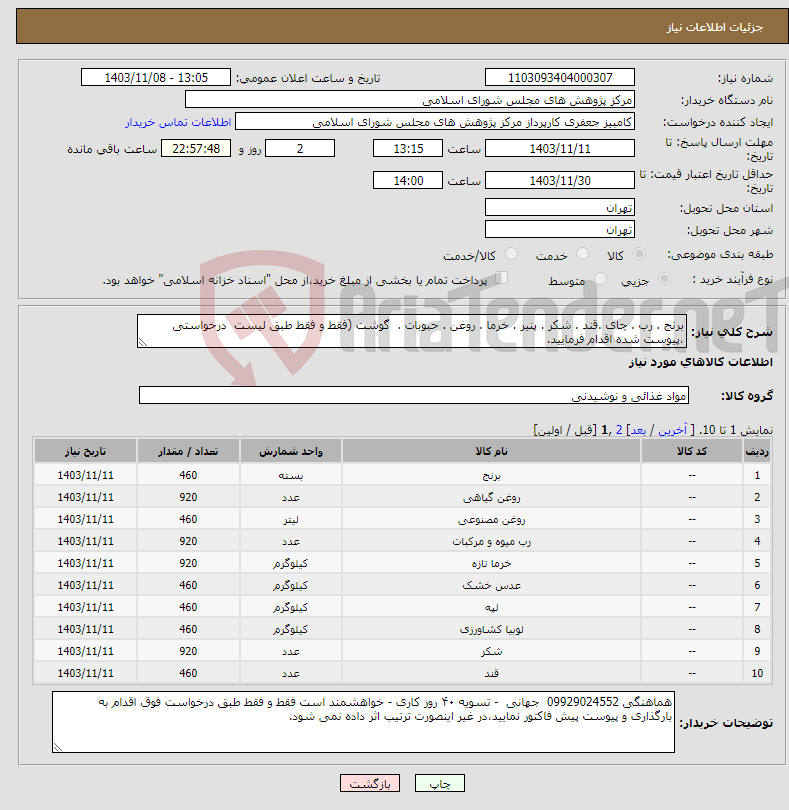This screenshot has height=810, width=789.
Task: Open the بعد next page link
Action: point(638,430)
